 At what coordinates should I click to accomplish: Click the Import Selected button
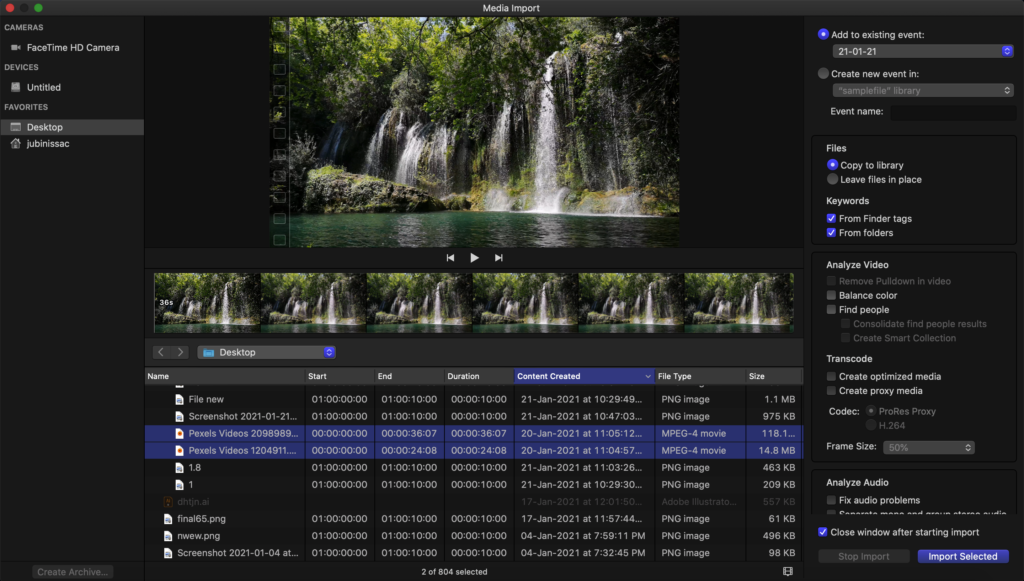(x=961, y=556)
